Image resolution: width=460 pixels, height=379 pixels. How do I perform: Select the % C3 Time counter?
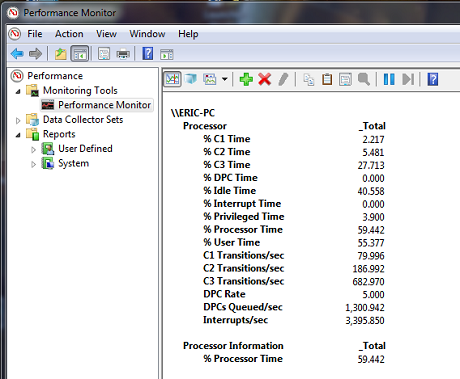(227, 165)
